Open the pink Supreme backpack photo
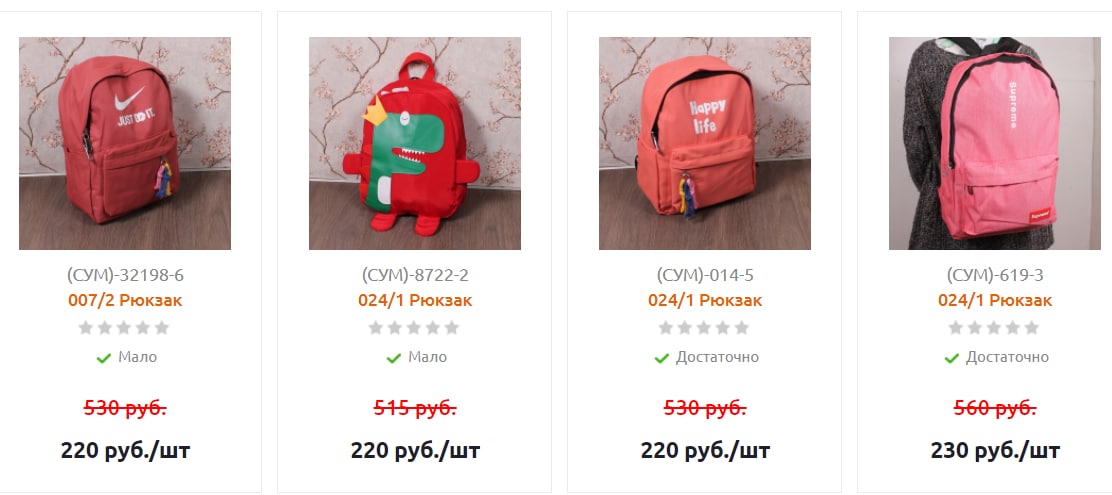1112x495 pixels. click(995, 143)
